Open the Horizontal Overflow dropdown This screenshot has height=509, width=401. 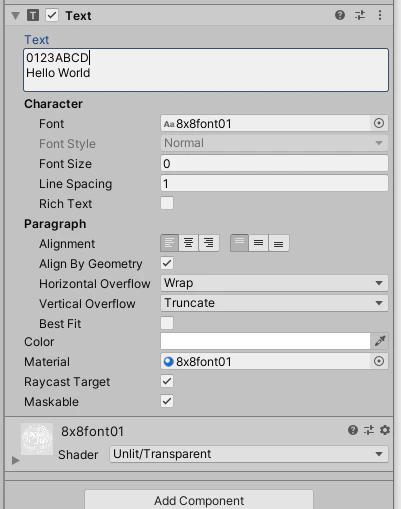tap(274, 283)
